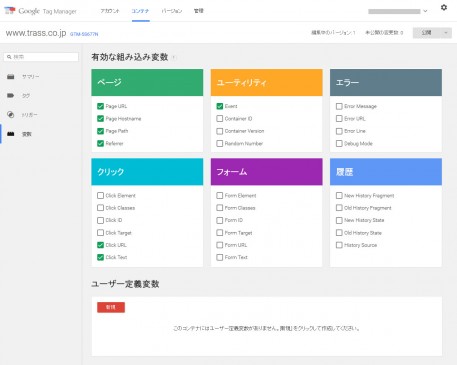Viewport: 457px width, 365px height.
Task: Click the orange ユーティリティ card header
Action: click(267, 82)
